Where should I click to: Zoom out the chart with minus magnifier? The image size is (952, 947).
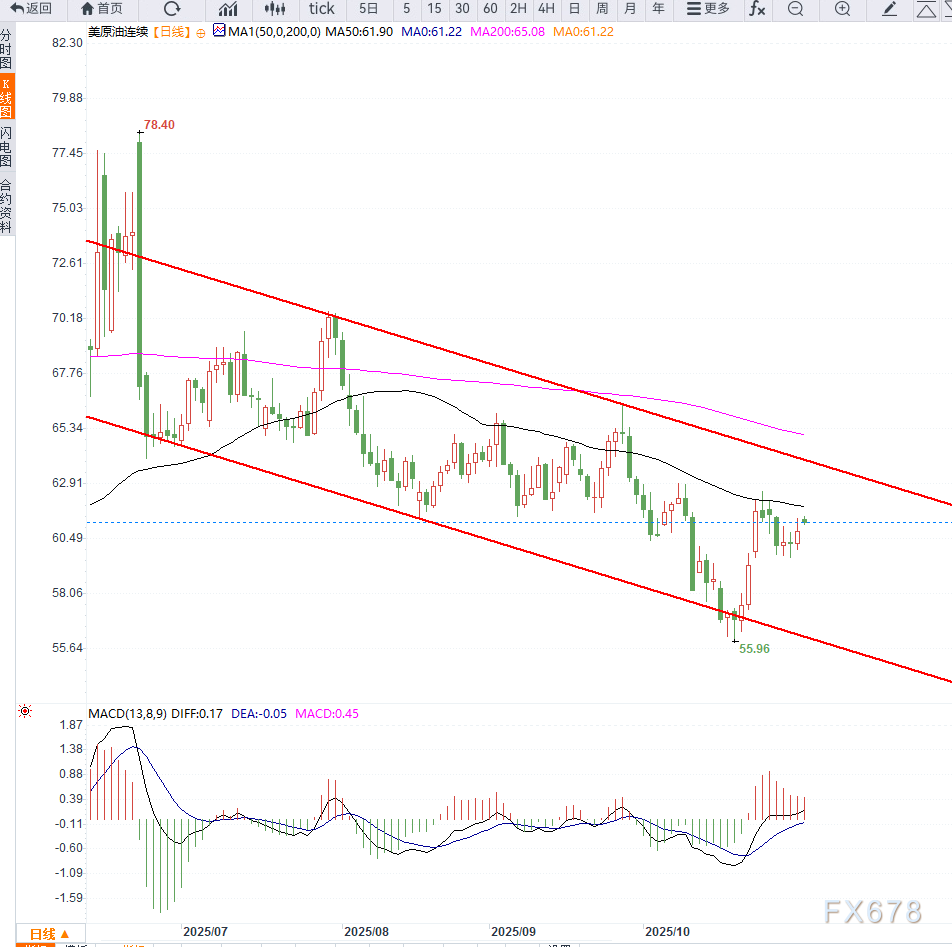pyautogui.click(x=795, y=9)
